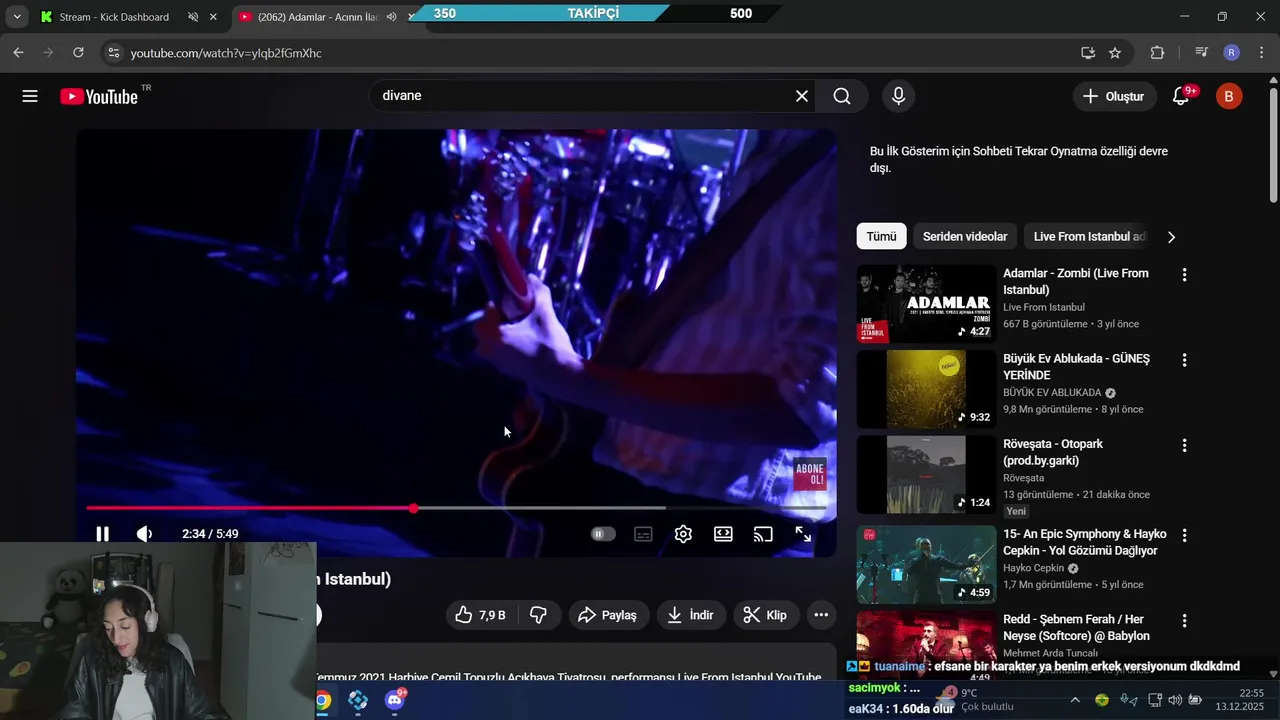The image size is (1280, 720).
Task: Pause the playing video
Action: pos(102,534)
